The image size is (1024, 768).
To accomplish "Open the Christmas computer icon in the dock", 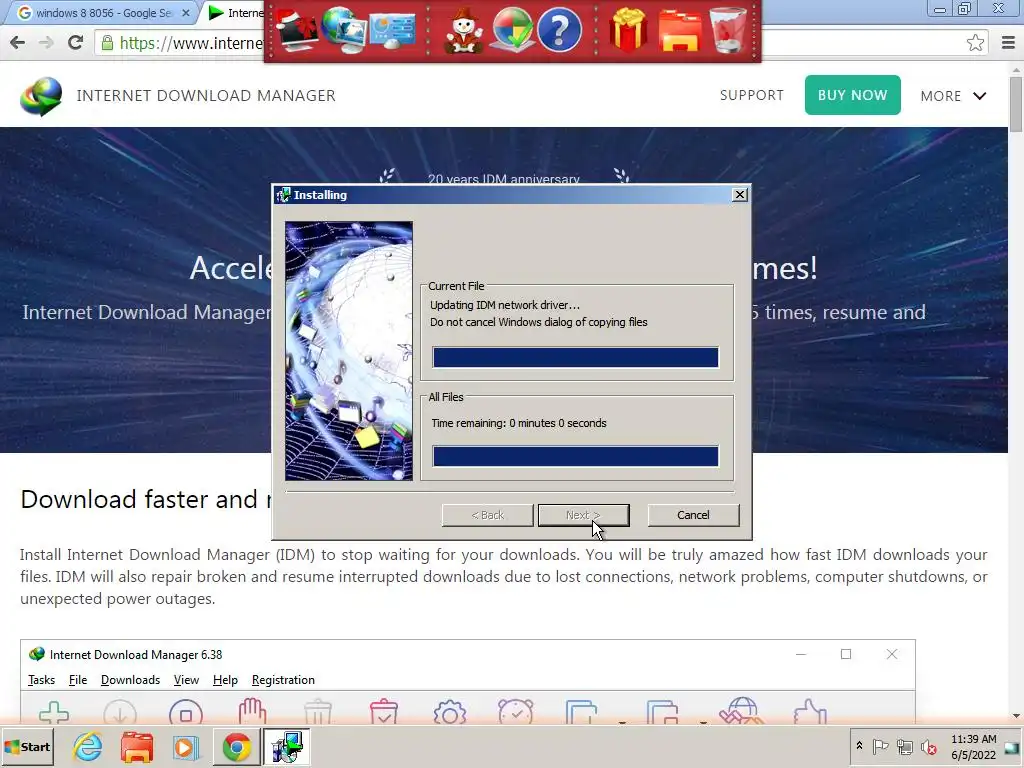I will click(296, 30).
